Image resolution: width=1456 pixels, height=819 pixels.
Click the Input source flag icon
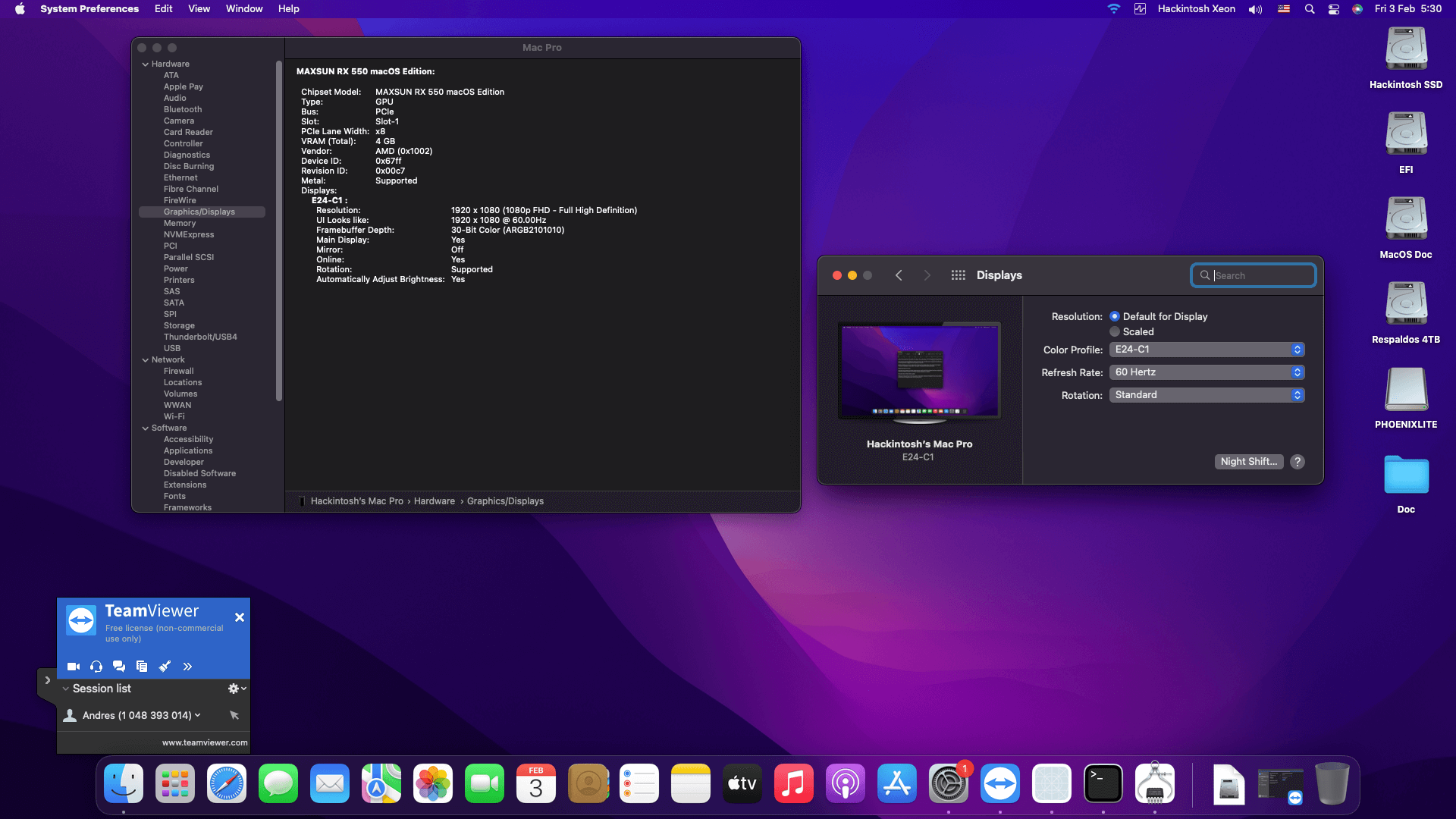(1284, 9)
